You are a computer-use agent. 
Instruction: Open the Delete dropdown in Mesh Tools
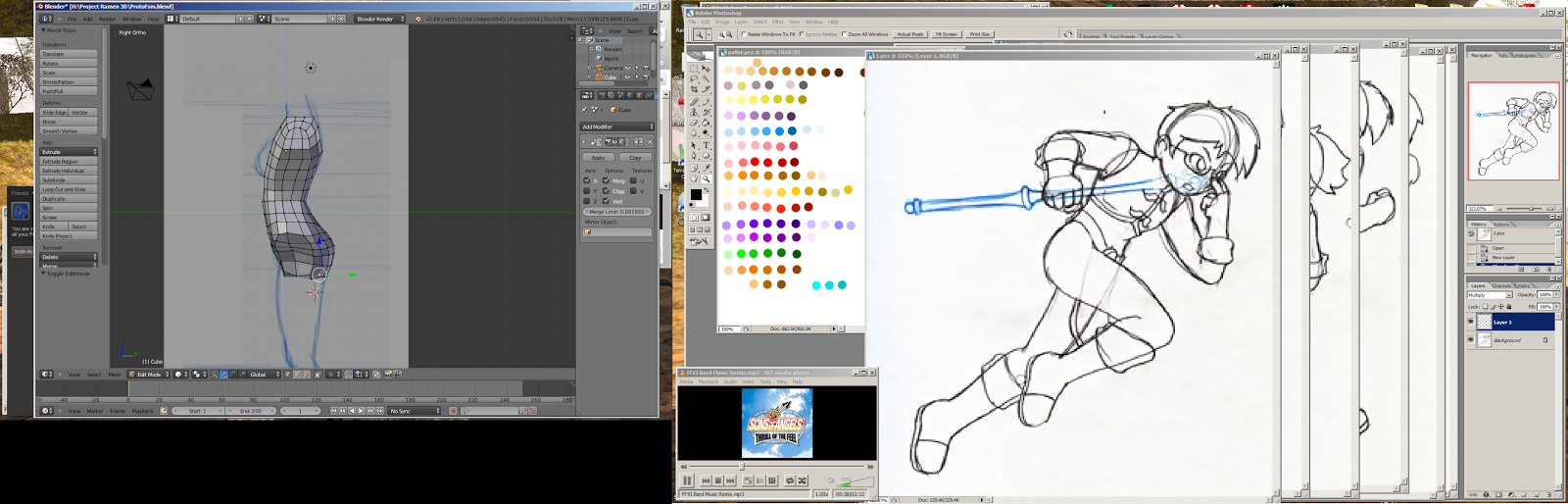tap(69, 257)
